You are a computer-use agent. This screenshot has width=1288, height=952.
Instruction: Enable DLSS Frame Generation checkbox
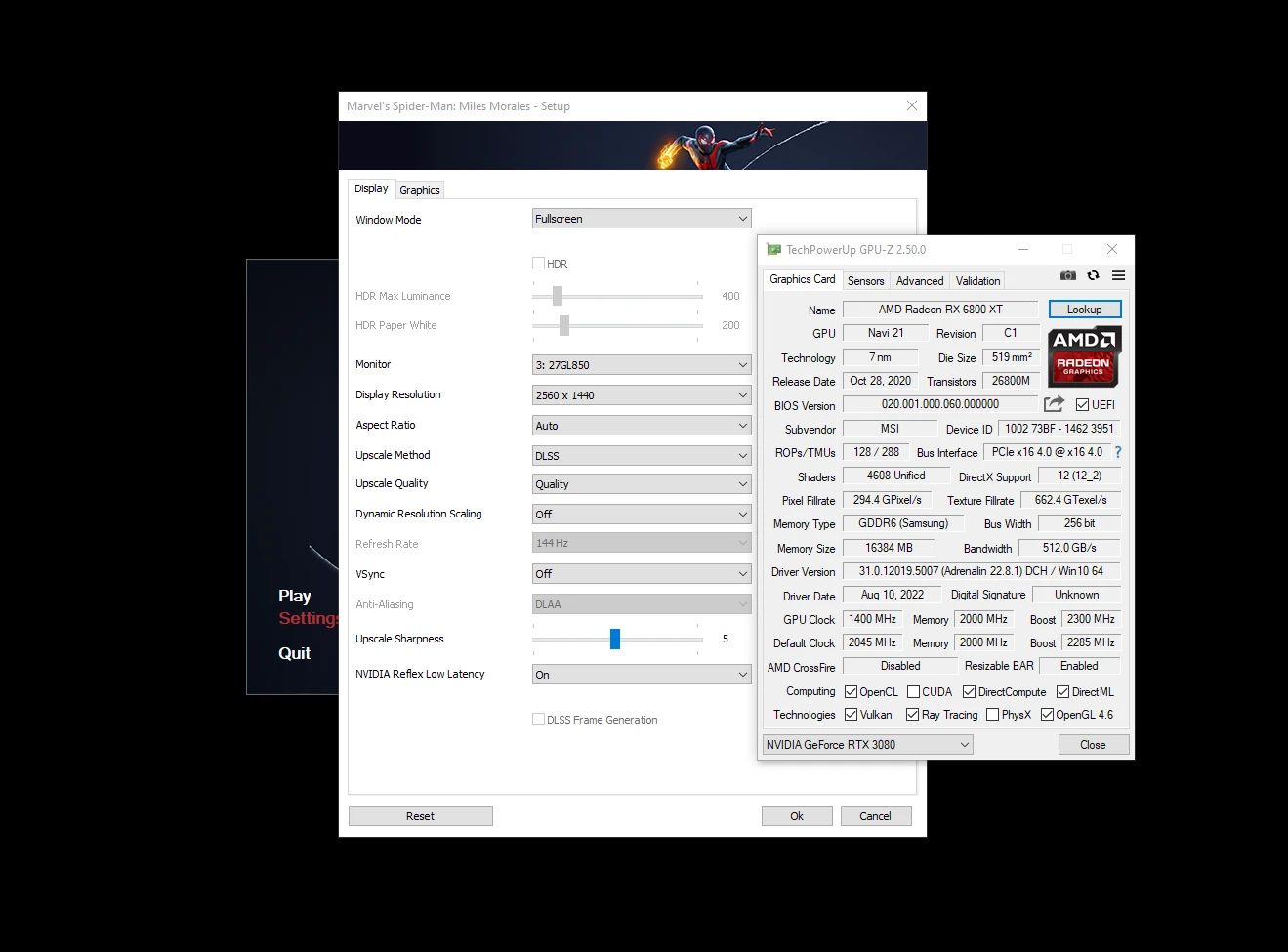click(x=538, y=720)
